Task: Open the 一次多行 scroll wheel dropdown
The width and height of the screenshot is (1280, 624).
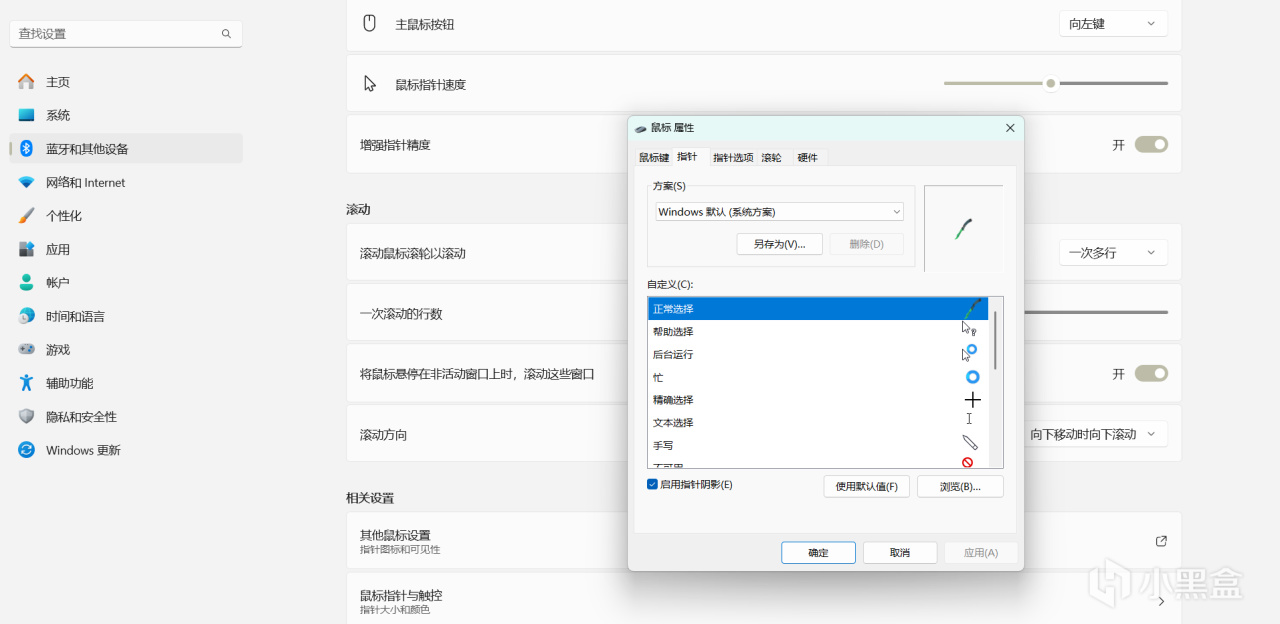Action: (1113, 253)
